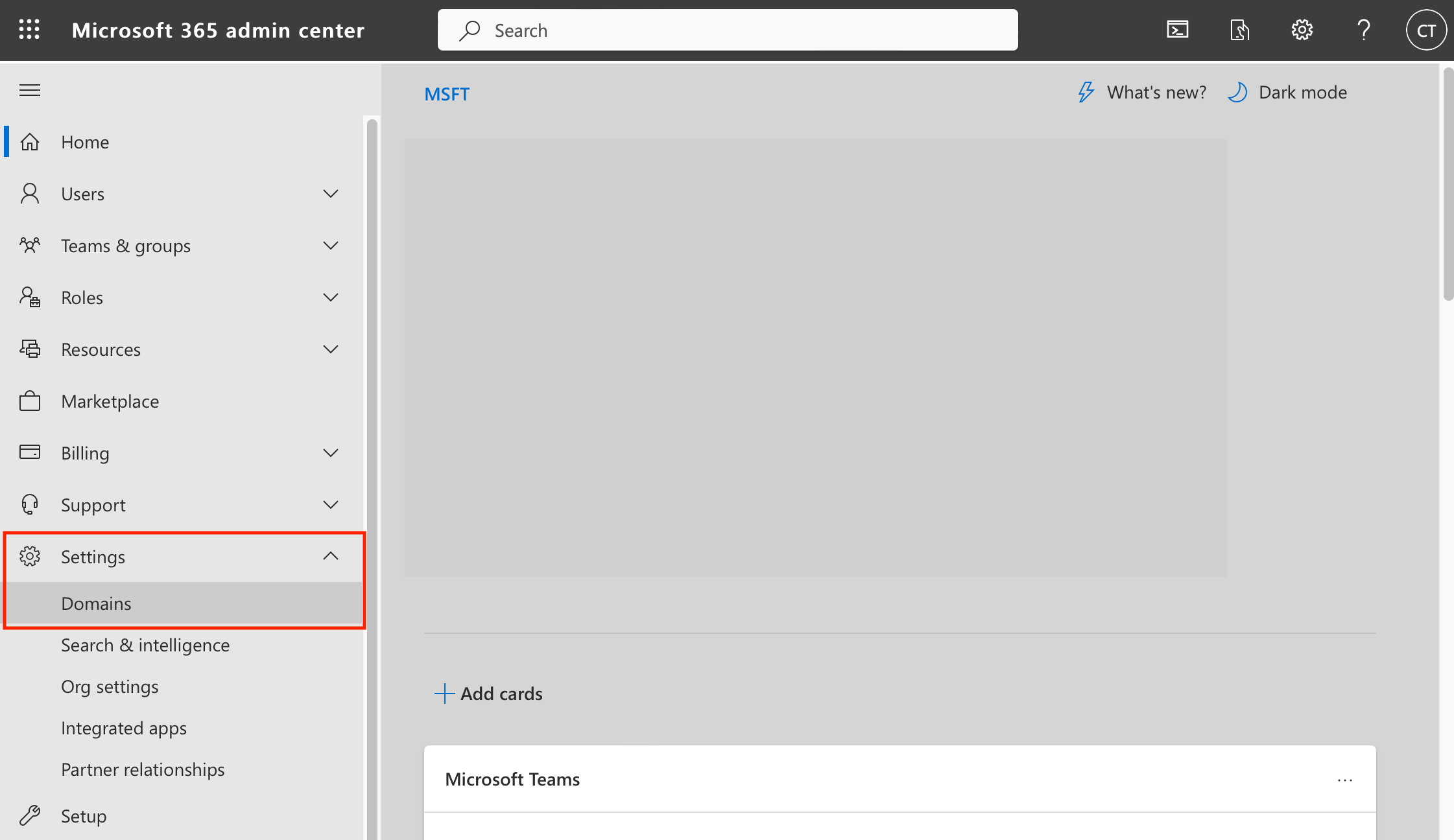Open the CT account avatar
Screen dimensions: 1454x840
(x=1426, y=30)
